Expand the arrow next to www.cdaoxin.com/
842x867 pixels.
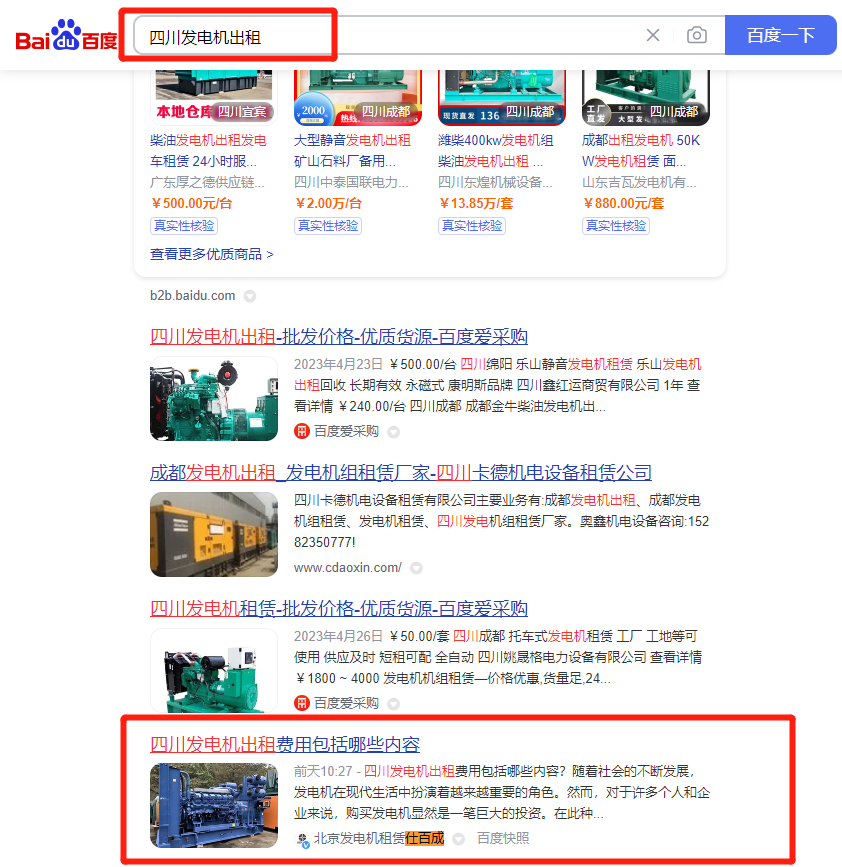click(x=416, y=568)
